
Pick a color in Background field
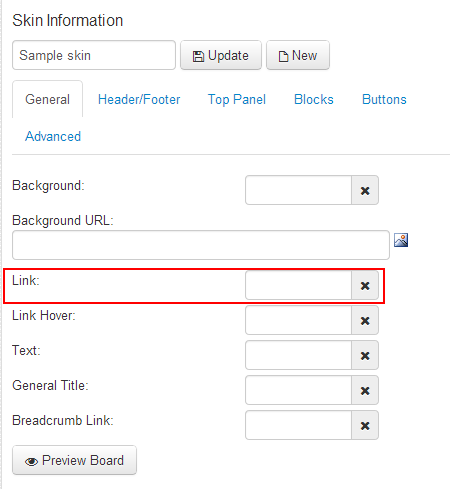(298, 190)
